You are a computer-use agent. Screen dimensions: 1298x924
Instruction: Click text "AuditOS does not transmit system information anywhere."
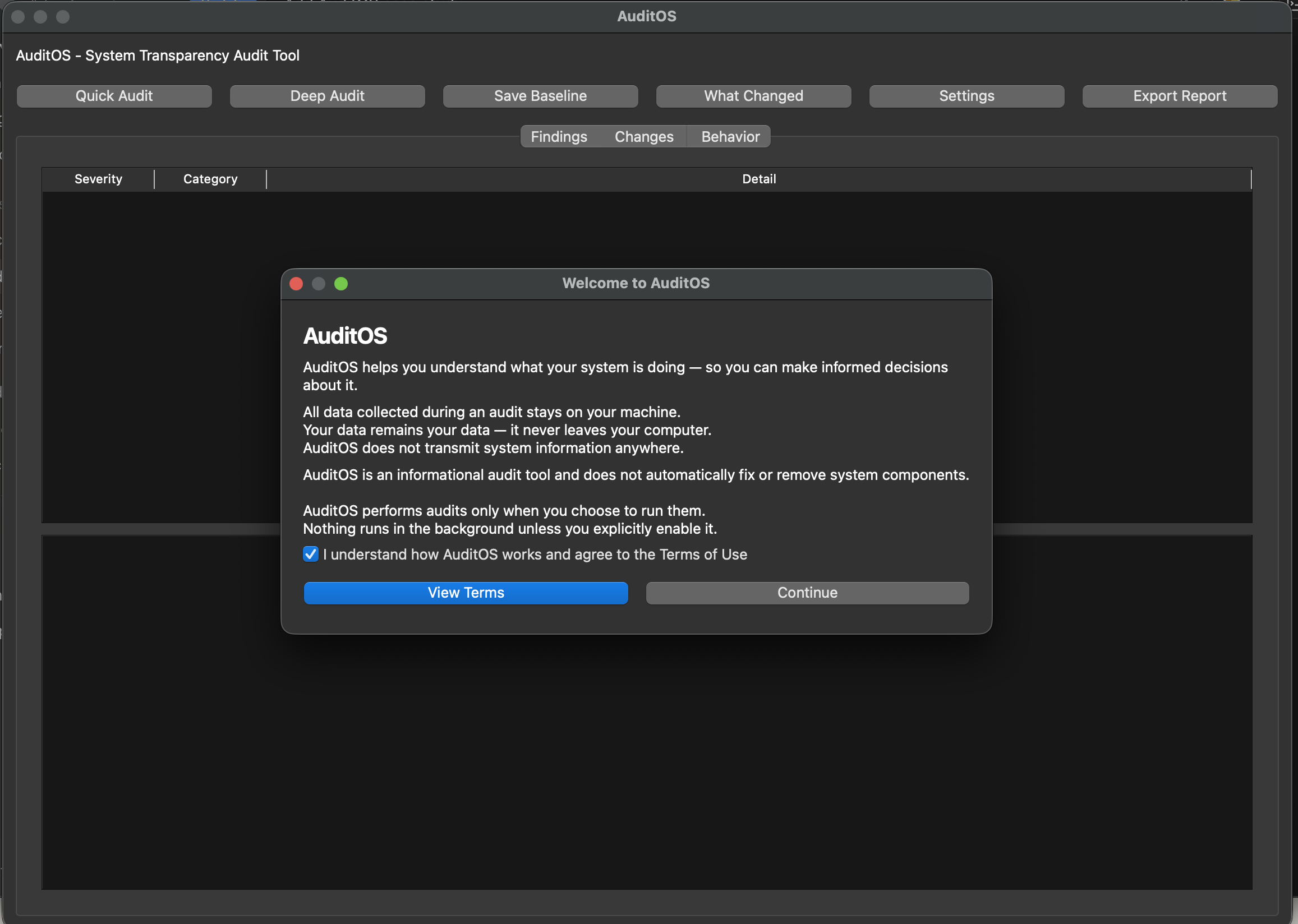tap(493, 449)
